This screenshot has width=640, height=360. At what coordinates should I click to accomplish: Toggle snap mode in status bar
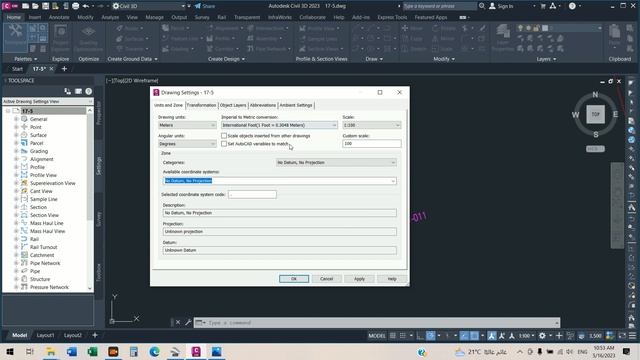tap(403, 336)
